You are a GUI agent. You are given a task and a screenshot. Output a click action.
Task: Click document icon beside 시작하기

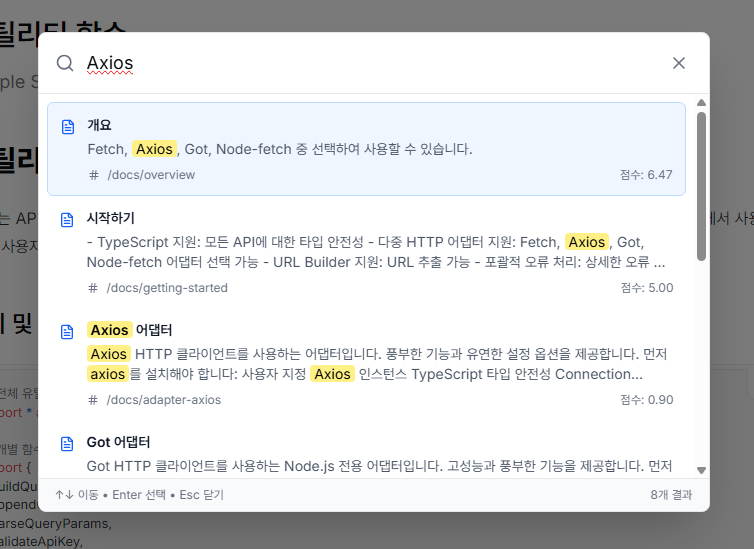tap(67, 220)
